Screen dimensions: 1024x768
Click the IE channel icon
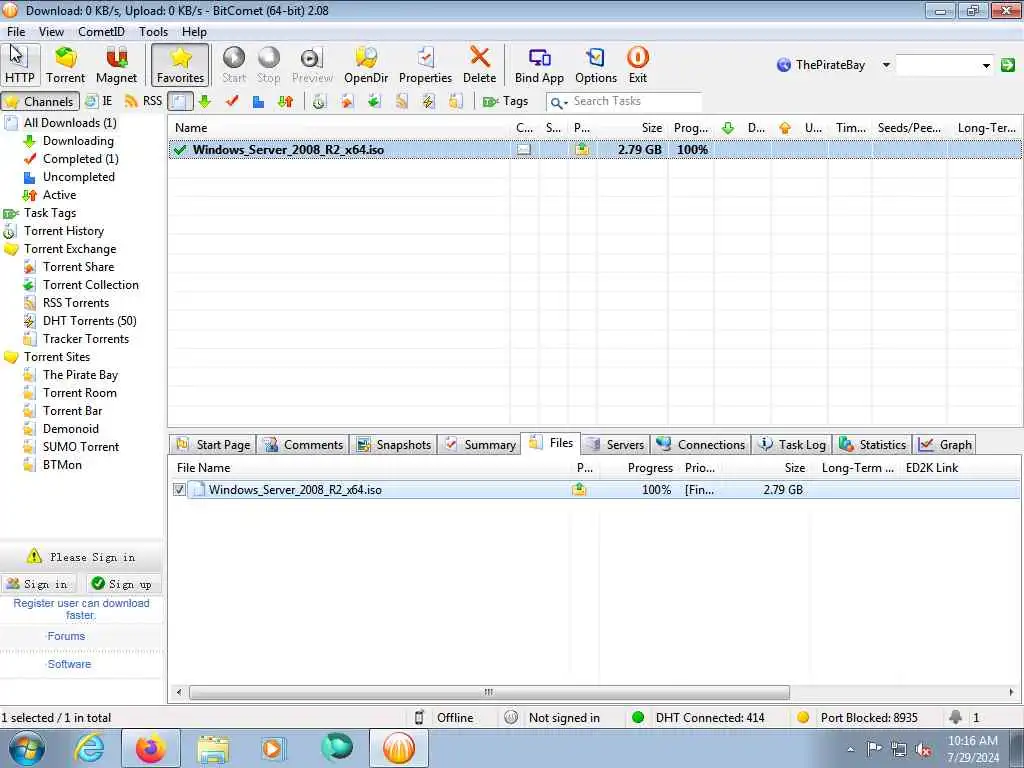point(99,101)
